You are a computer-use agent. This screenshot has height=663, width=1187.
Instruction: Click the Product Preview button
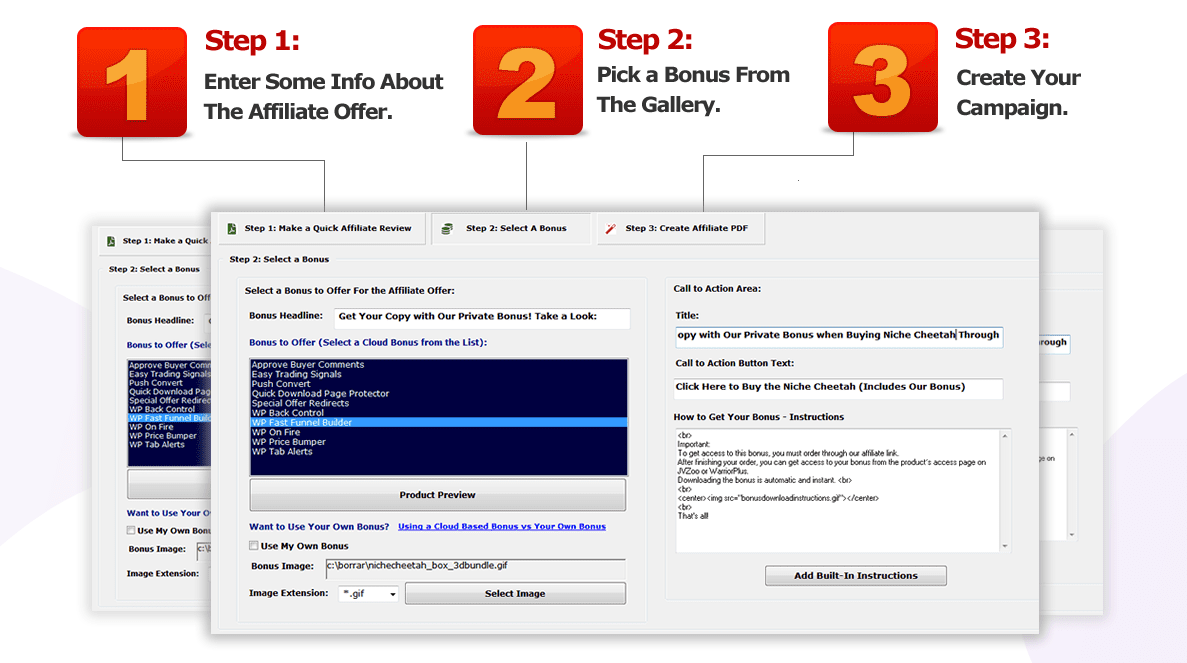tap(438, 495)
